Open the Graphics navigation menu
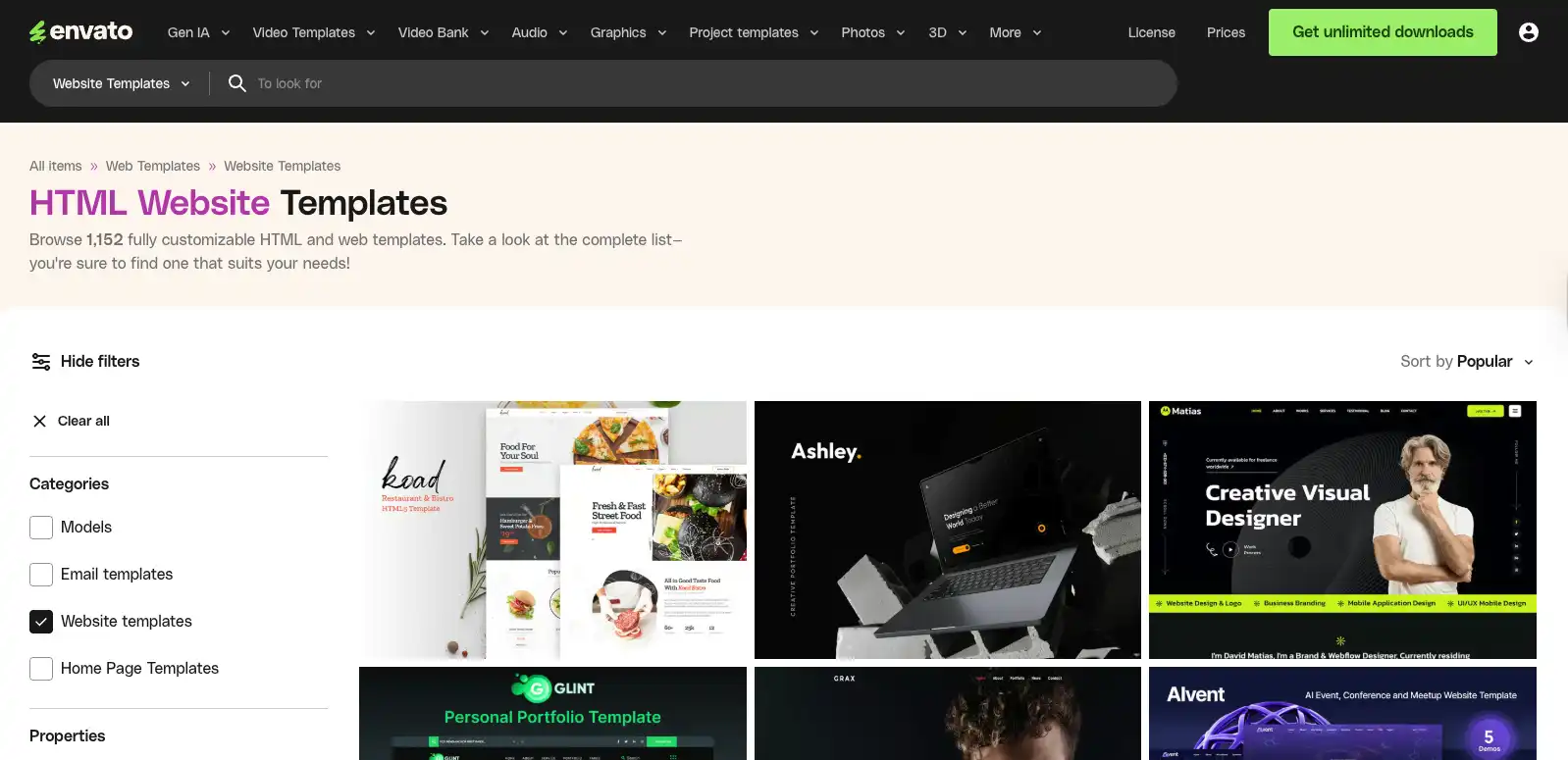Image resolution: width=1568 pixels, height=760 pixels. click(x=628, y=32)
